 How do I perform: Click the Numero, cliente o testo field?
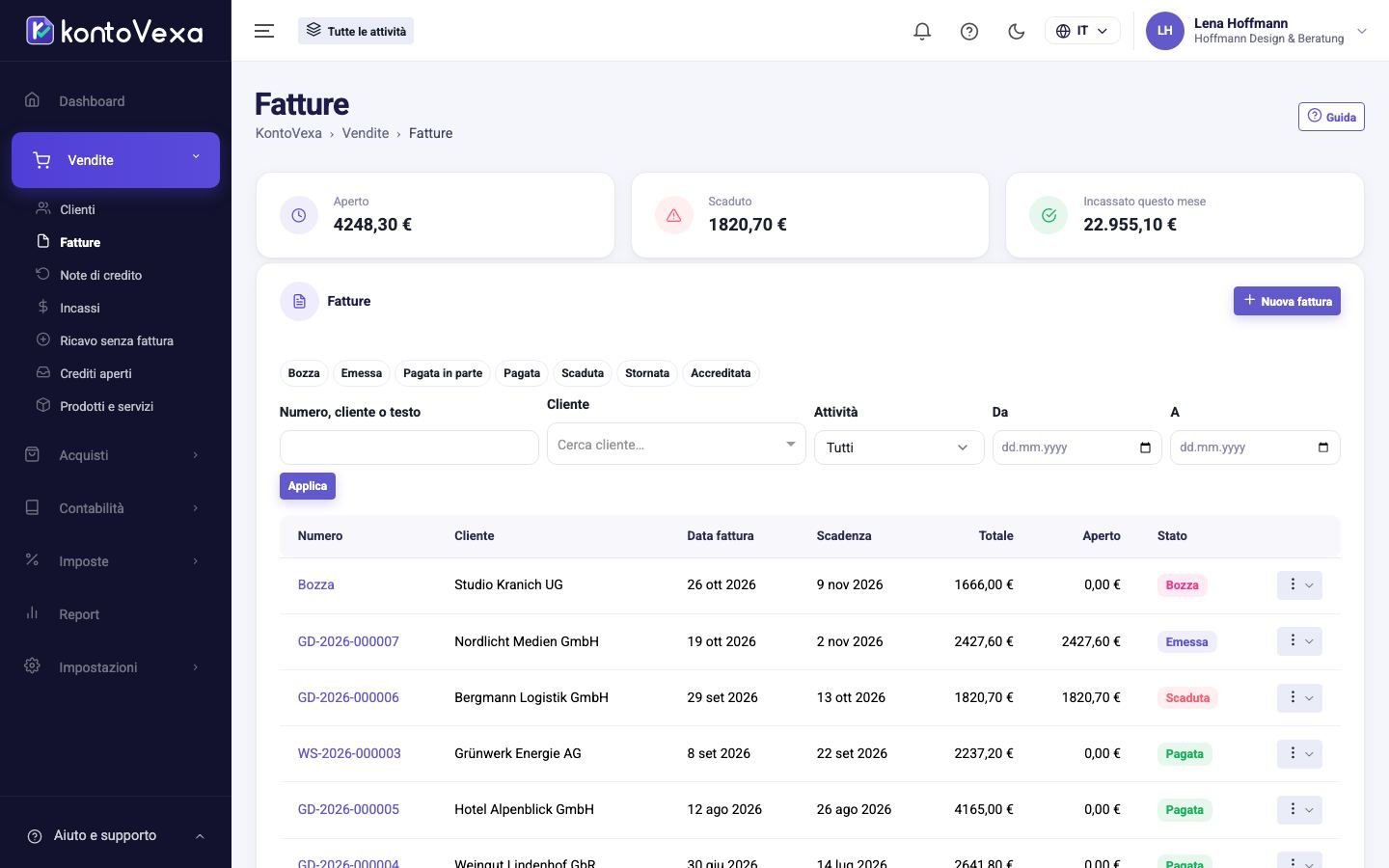click(409, 448)
